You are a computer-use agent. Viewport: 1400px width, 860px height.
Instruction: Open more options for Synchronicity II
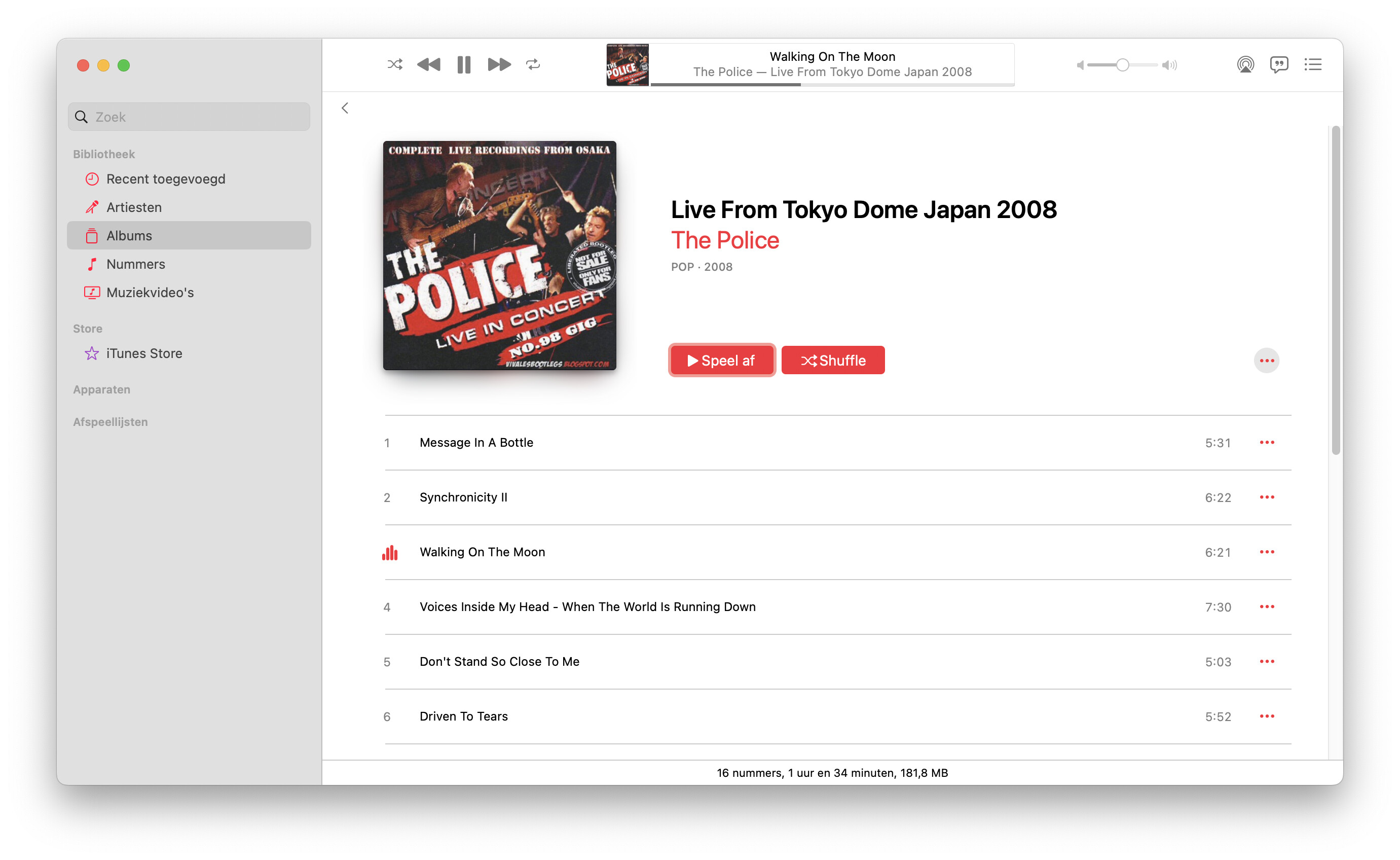(x=1267, y=497)
